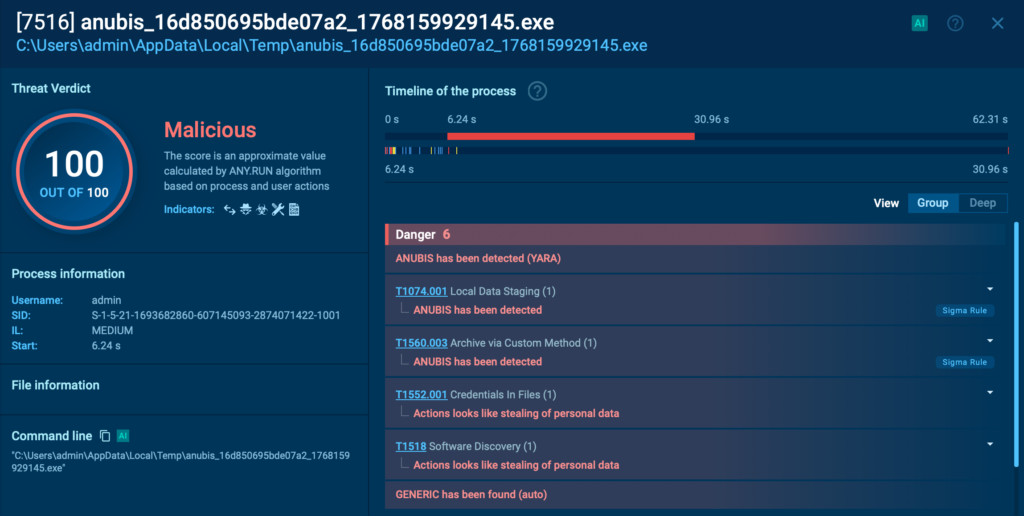Click the wrench tools indicator icon
This screenshot has width=1024, height=516.
(278, 210)
